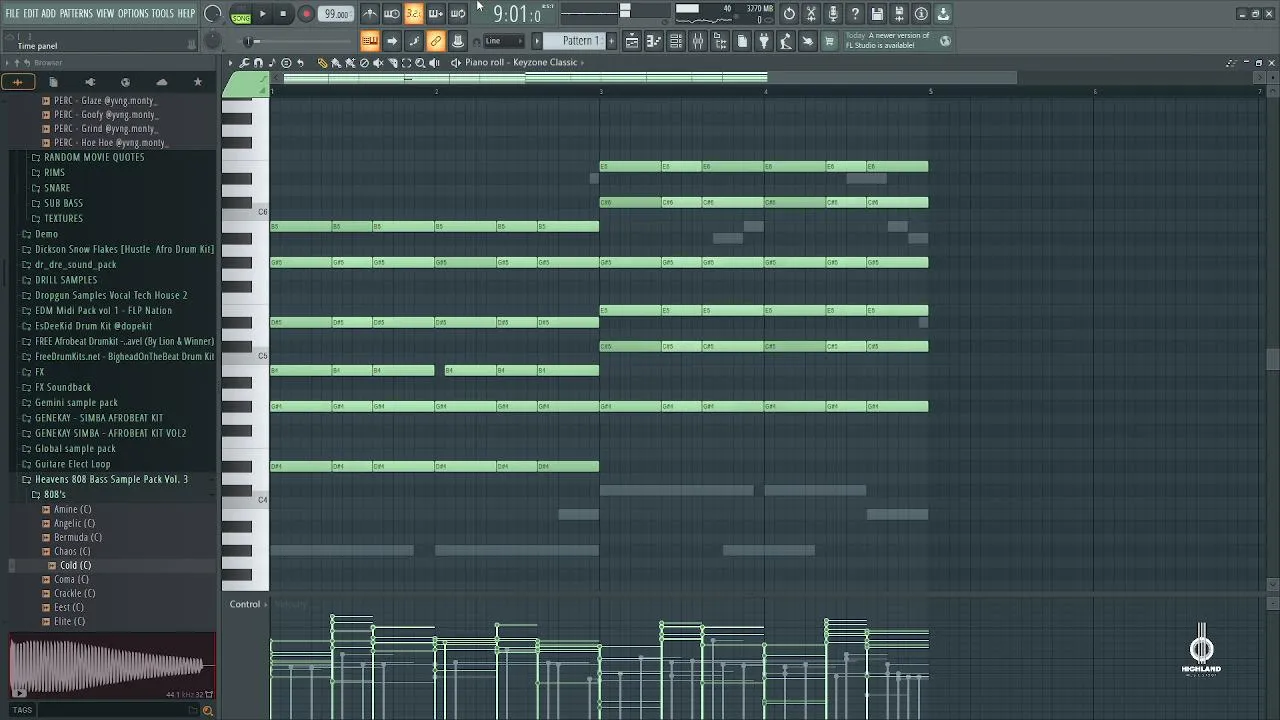Select the playback scrub tool in piano roll

[434, 63]
